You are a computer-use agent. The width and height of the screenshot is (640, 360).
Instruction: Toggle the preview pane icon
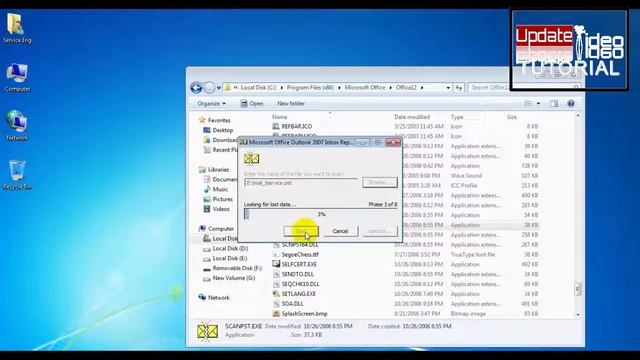554,104
